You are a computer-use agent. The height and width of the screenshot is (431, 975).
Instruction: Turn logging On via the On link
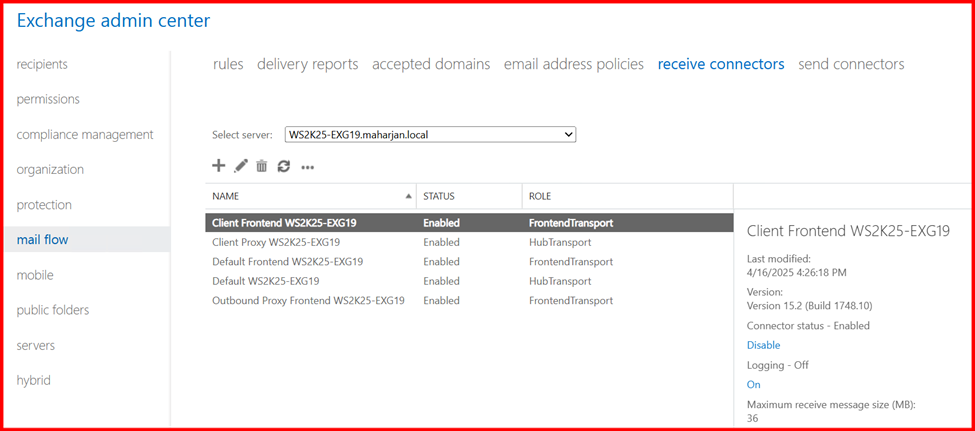tap(753, 384)
